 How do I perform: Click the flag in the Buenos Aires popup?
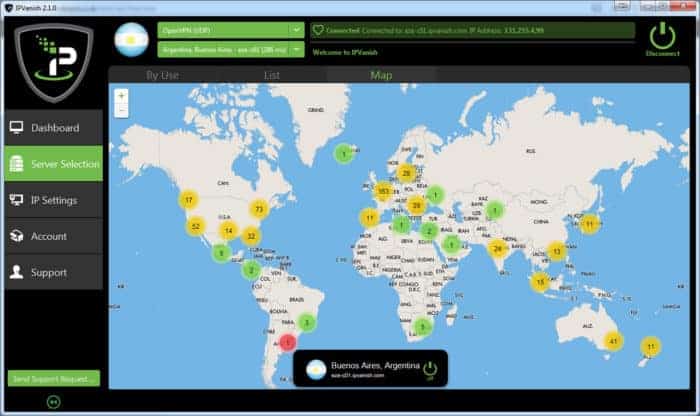tap(316, 370)
